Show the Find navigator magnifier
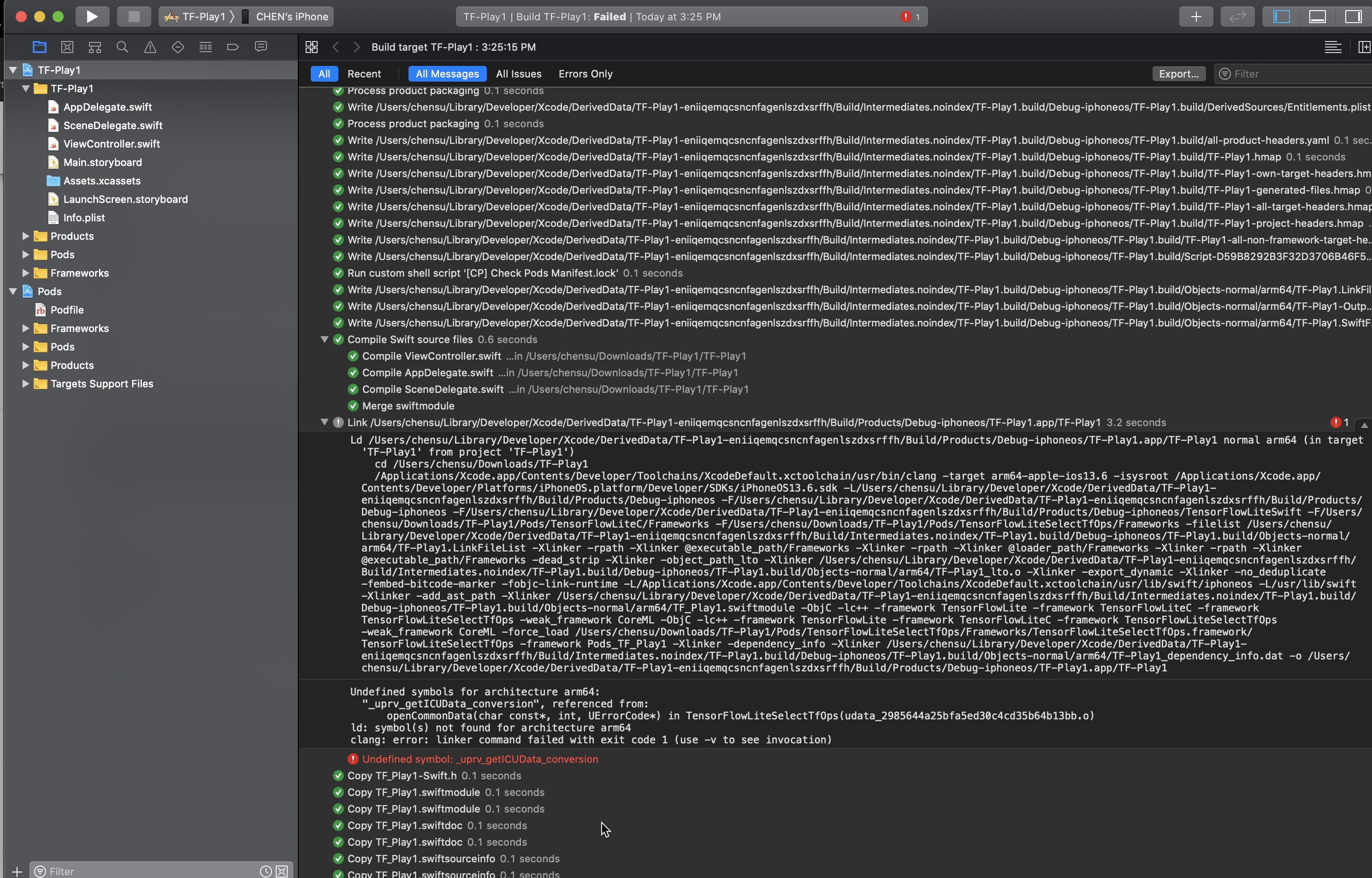This screenshot has height=878, width=1372. tap(122, 47)
